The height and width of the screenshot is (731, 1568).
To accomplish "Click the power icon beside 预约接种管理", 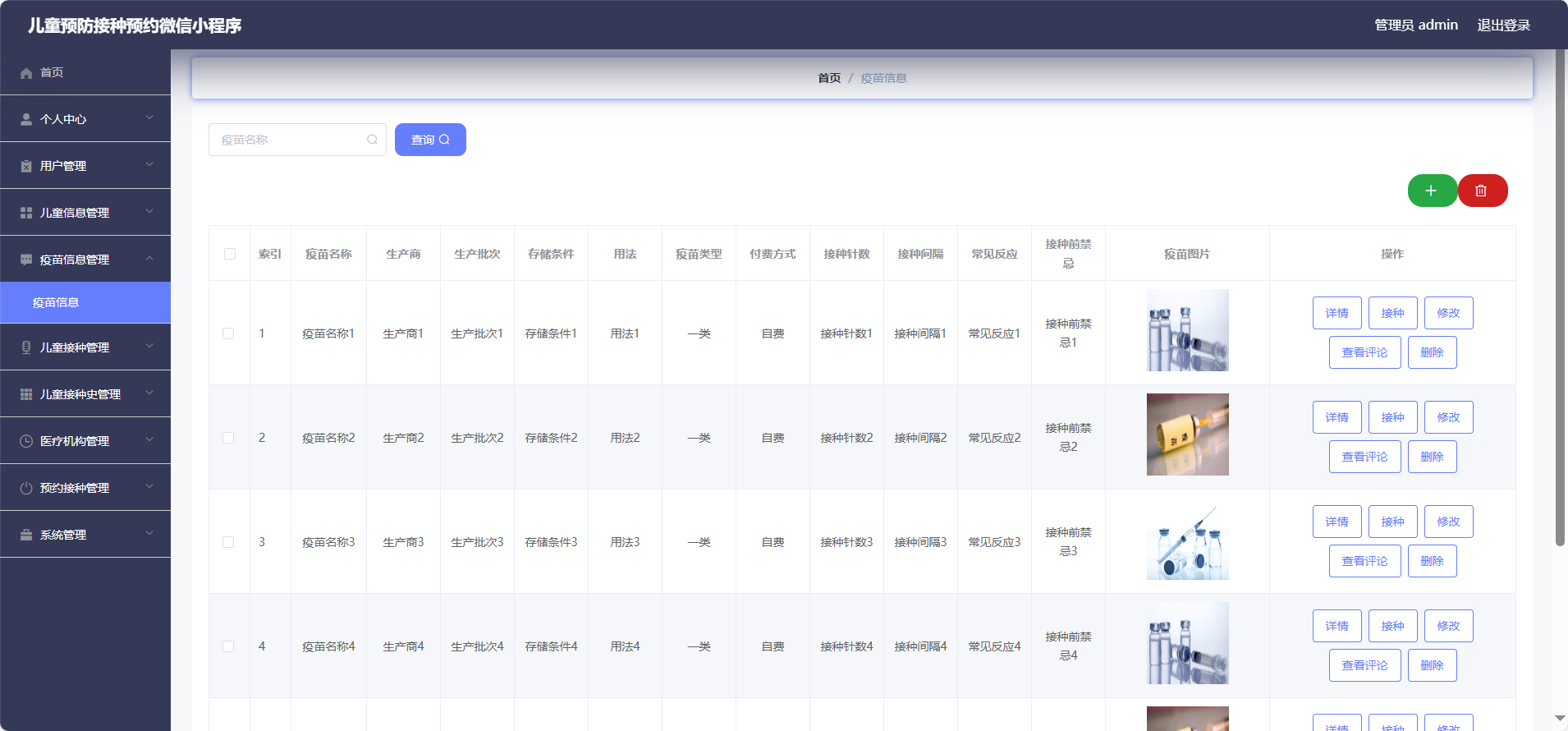I will click(26, 489).
